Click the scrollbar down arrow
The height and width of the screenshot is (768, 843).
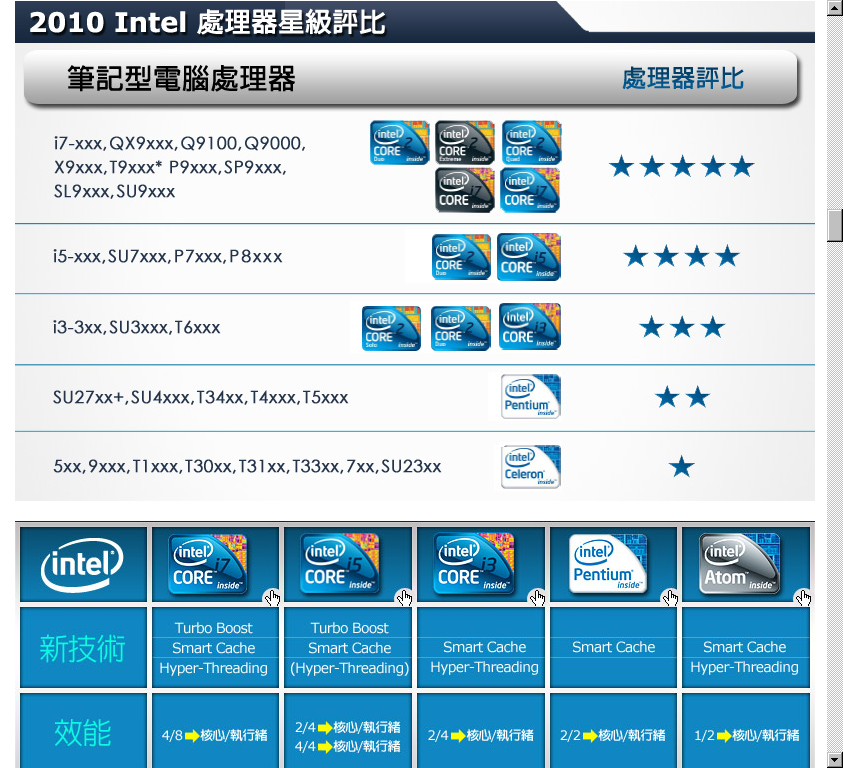[x=835, y=760]
